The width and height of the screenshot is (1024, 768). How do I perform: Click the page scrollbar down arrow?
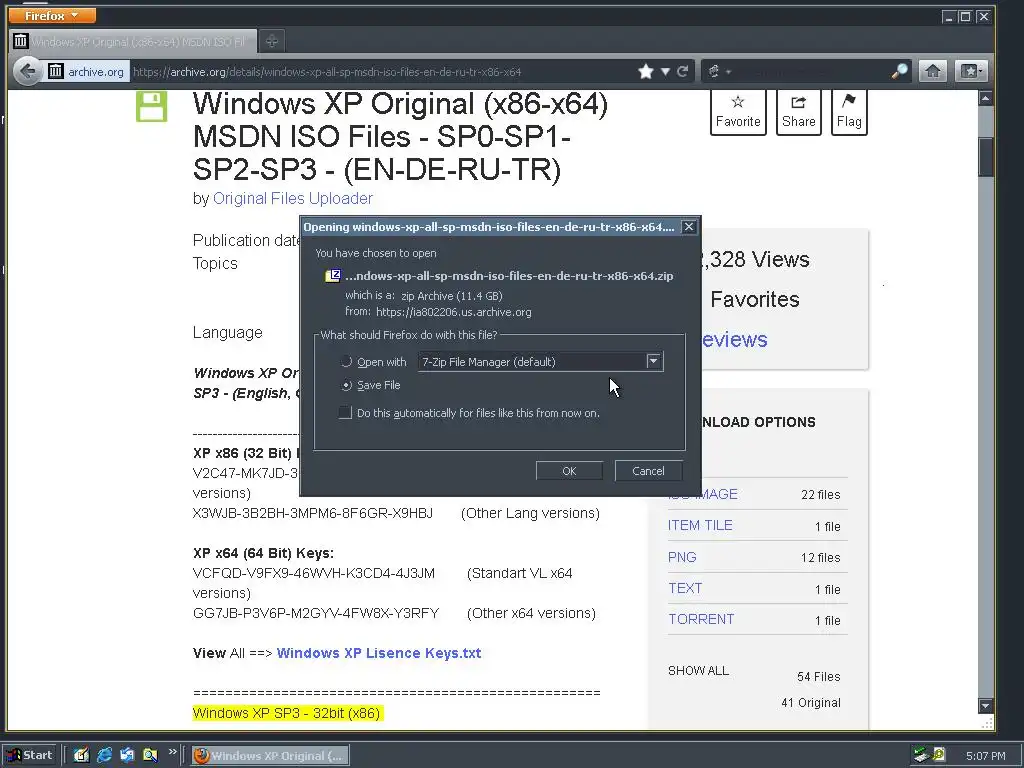pos(985,706)
